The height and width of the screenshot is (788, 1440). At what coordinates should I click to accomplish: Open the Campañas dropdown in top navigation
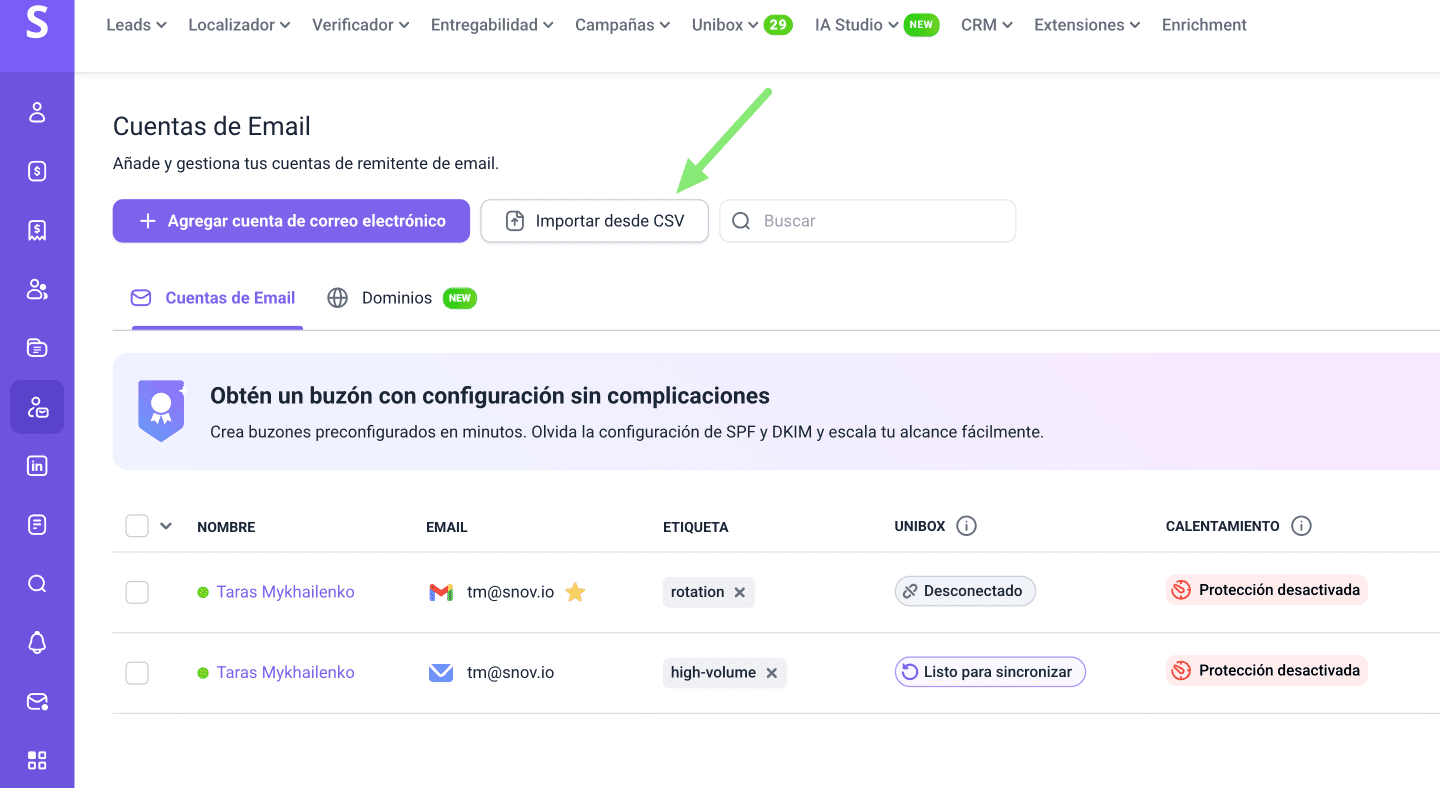click(x=622, y=25)
